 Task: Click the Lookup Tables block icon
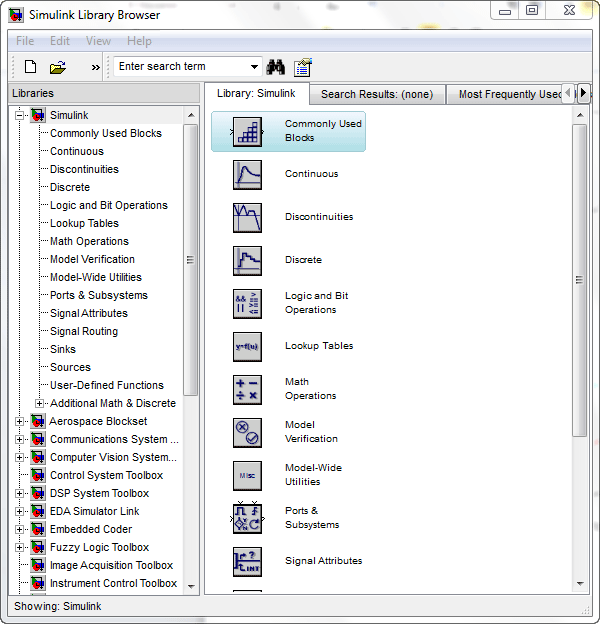[247, 346]
